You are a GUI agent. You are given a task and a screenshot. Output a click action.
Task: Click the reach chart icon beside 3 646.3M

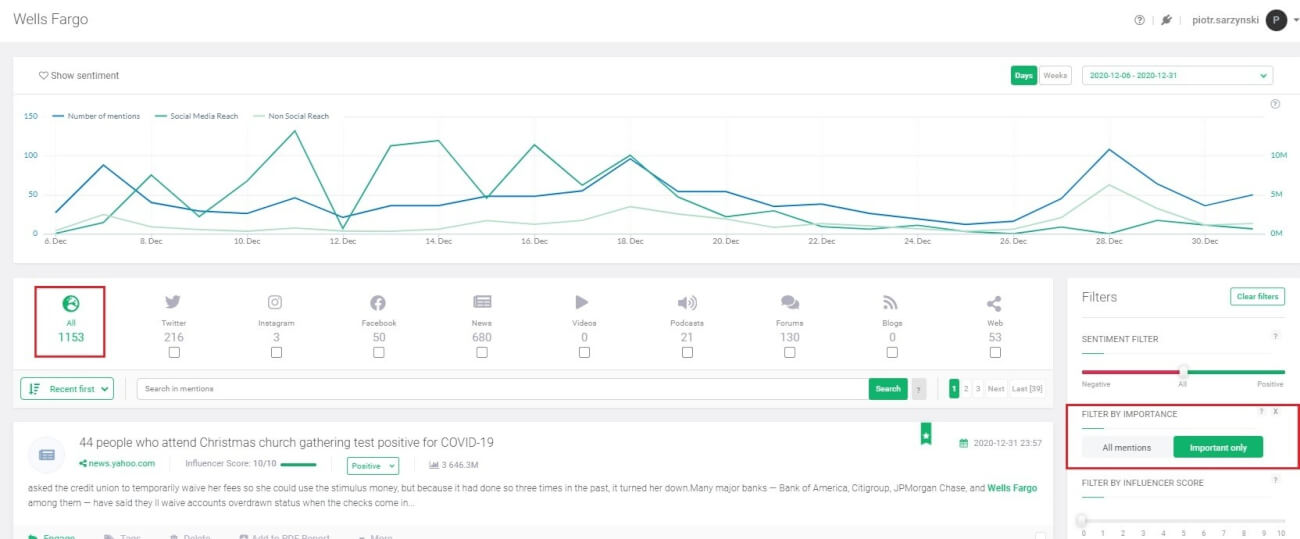pos(434,465)
